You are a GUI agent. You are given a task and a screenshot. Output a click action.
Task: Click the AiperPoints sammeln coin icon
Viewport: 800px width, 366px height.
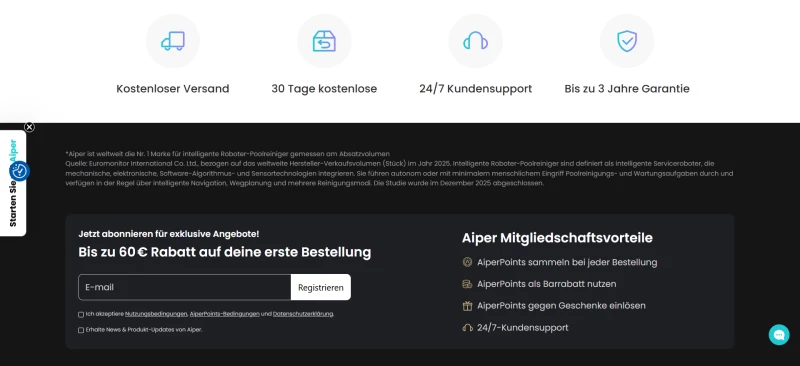point(466,262)
